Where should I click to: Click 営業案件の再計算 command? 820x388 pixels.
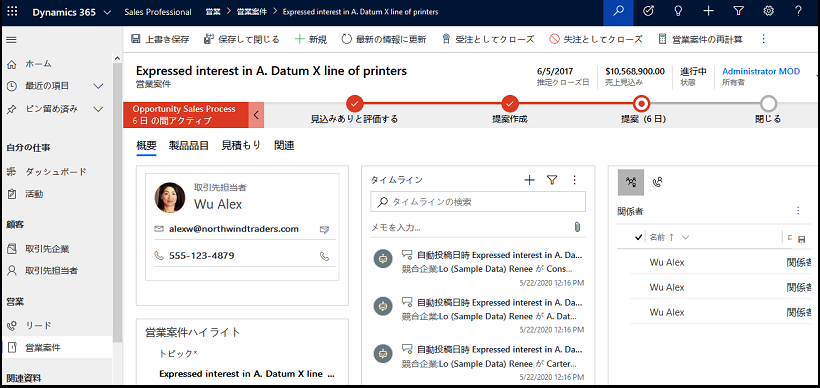tap(700, 39)
